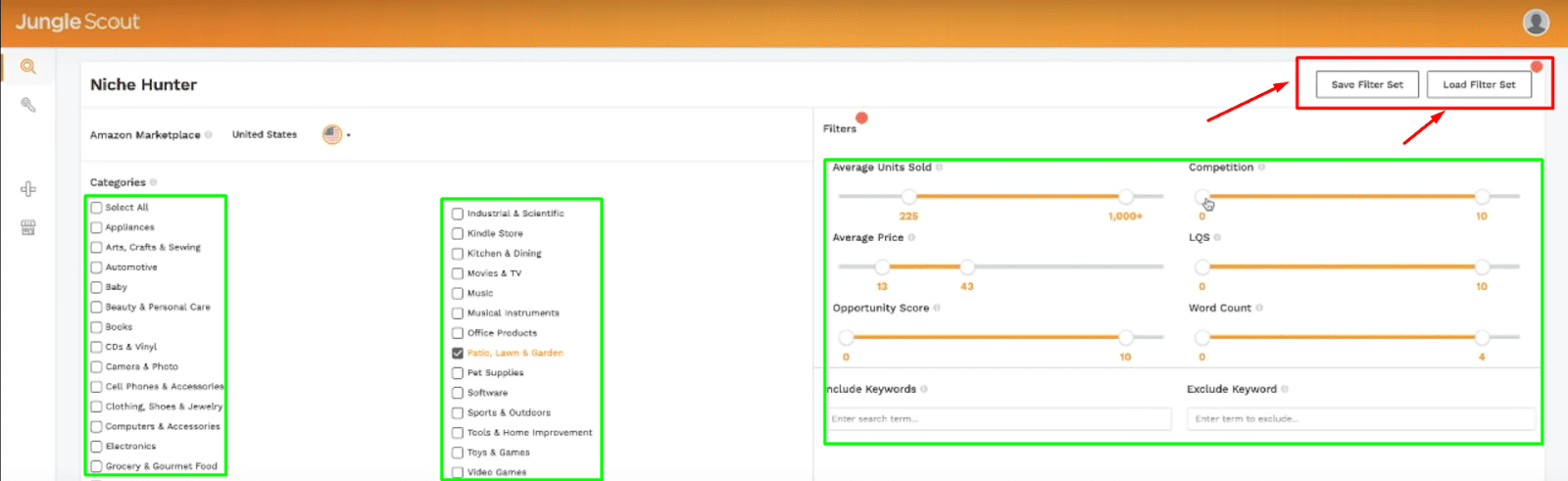The height and width of the screenshot is (481, 1568).
Task: Check the Select All categories checkbox
Action: [96, 208]
